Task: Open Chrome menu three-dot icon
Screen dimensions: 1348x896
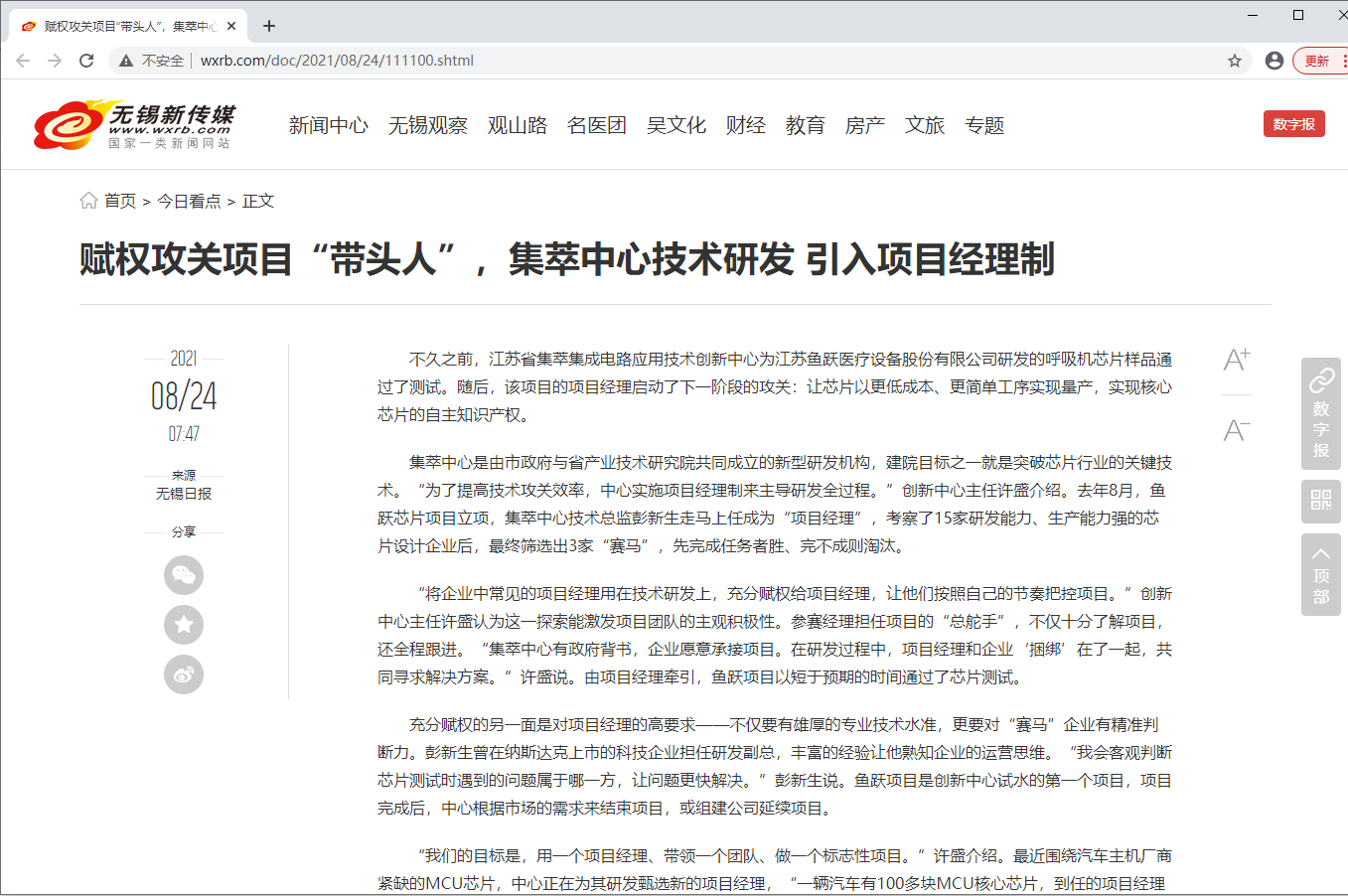Action: click(1344, 61)
